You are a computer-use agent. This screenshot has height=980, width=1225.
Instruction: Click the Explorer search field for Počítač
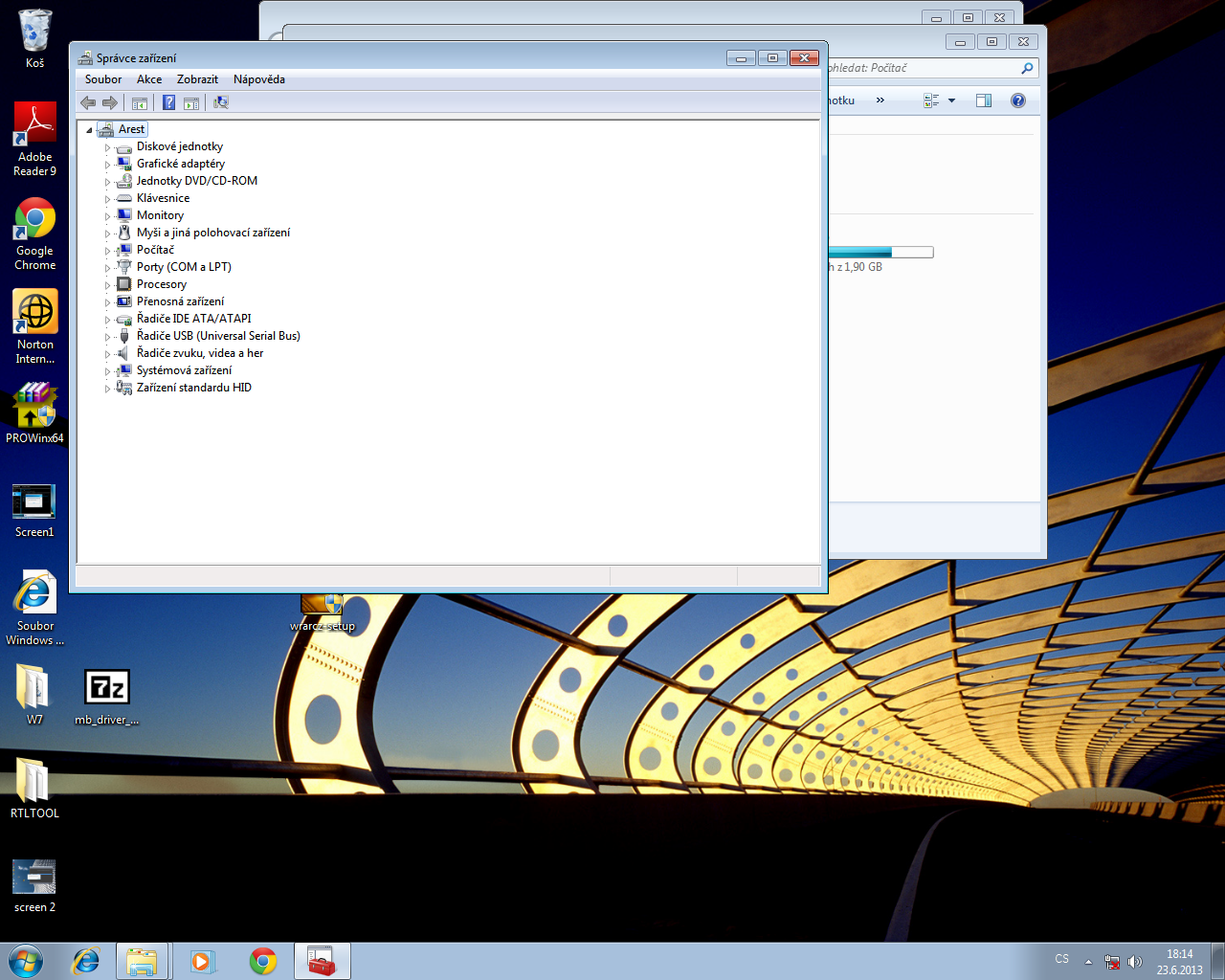919,68
